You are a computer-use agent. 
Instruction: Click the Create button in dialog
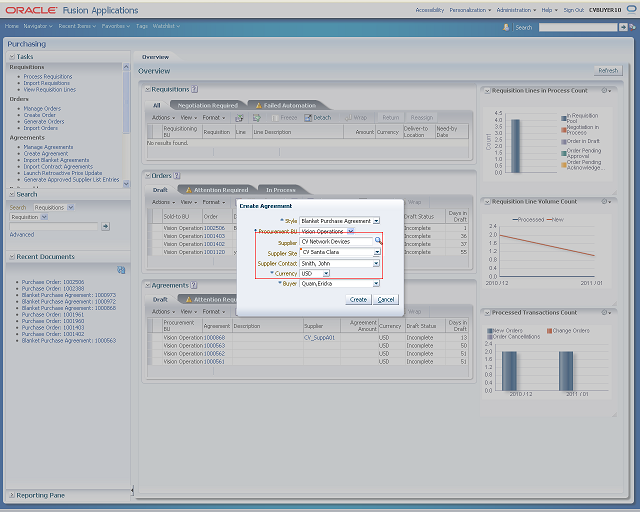tap(358, 300)
